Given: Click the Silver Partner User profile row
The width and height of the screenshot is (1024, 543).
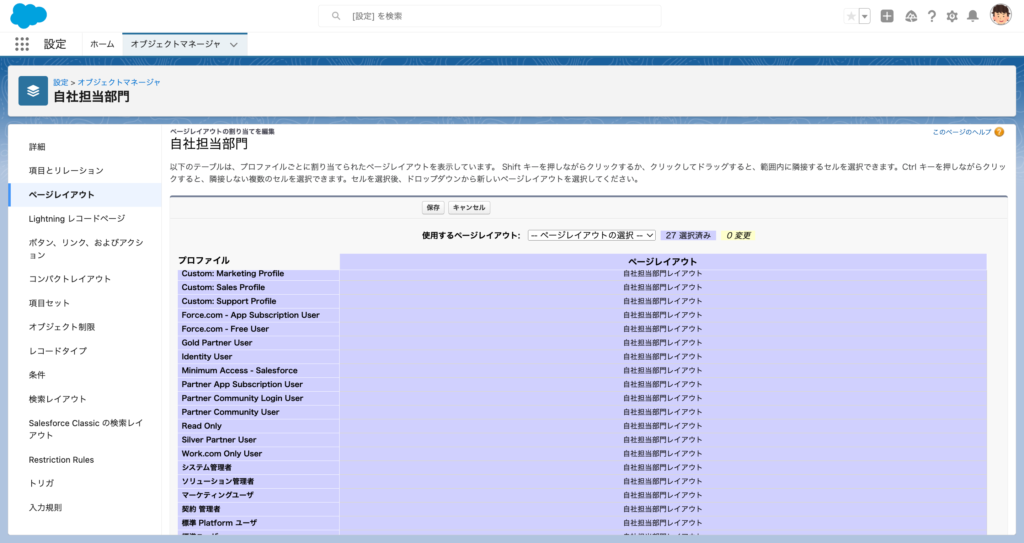Looking at the screenshot, I should tap(259, 440).
